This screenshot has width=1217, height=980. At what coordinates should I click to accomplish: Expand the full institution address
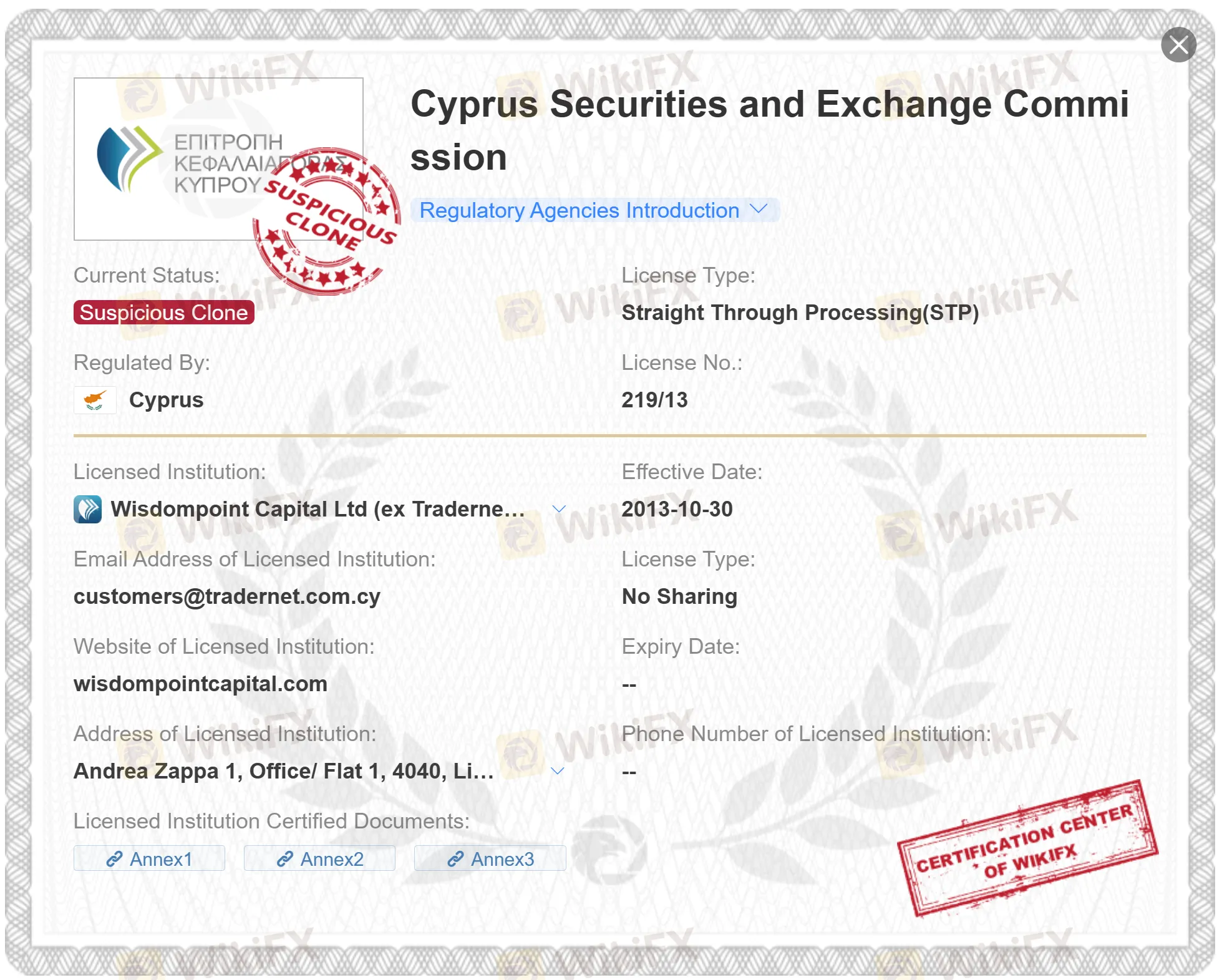click(558, 771)
